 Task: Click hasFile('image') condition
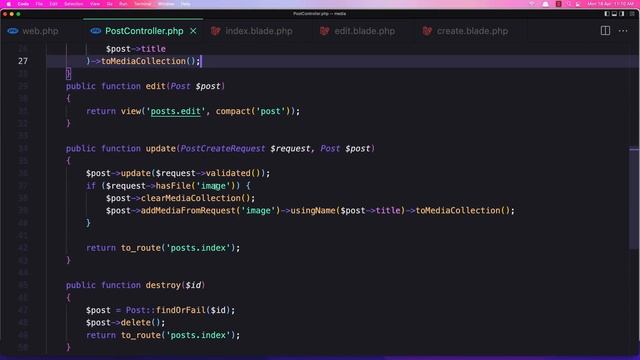[196, 186]
